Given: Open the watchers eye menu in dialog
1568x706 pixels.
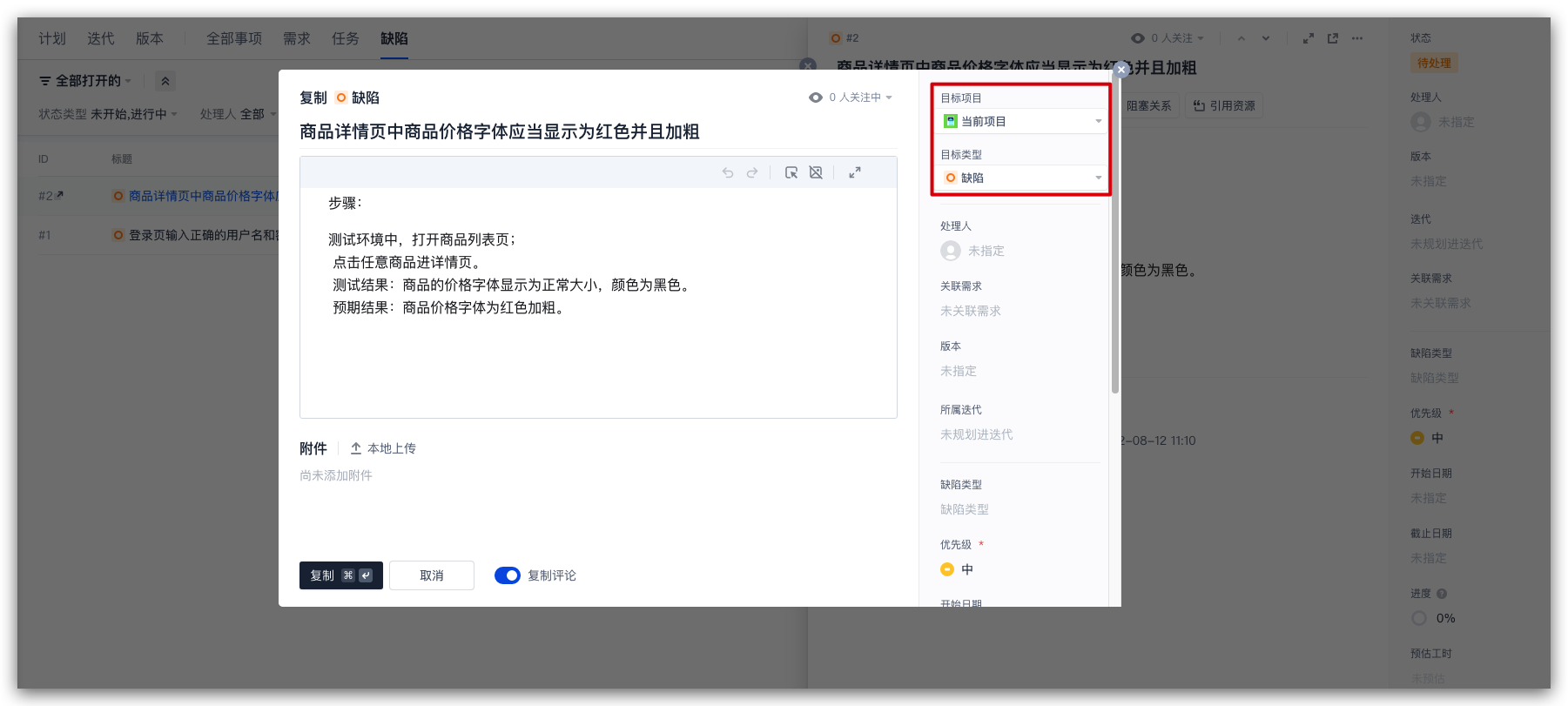Looking at the screenshot, I should pyautogui.click(x=851, y=97).
